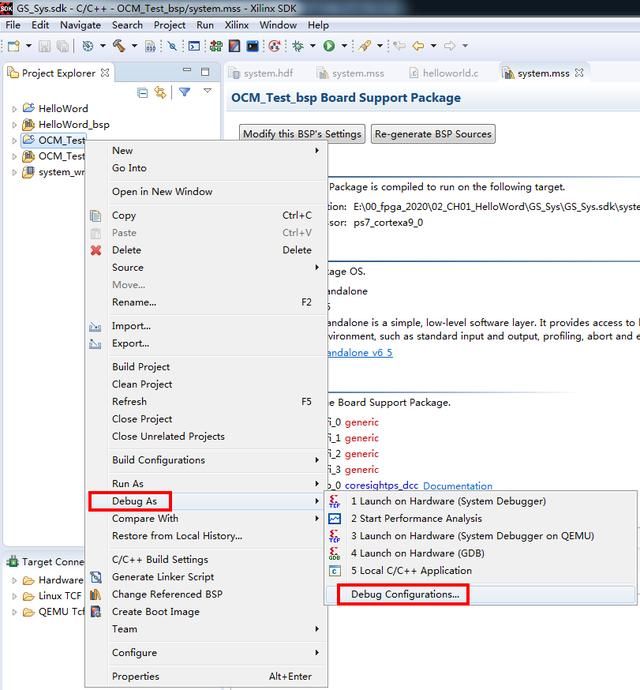
Task: Switch to the inactive system.mss tab
Action: [352, 73]
